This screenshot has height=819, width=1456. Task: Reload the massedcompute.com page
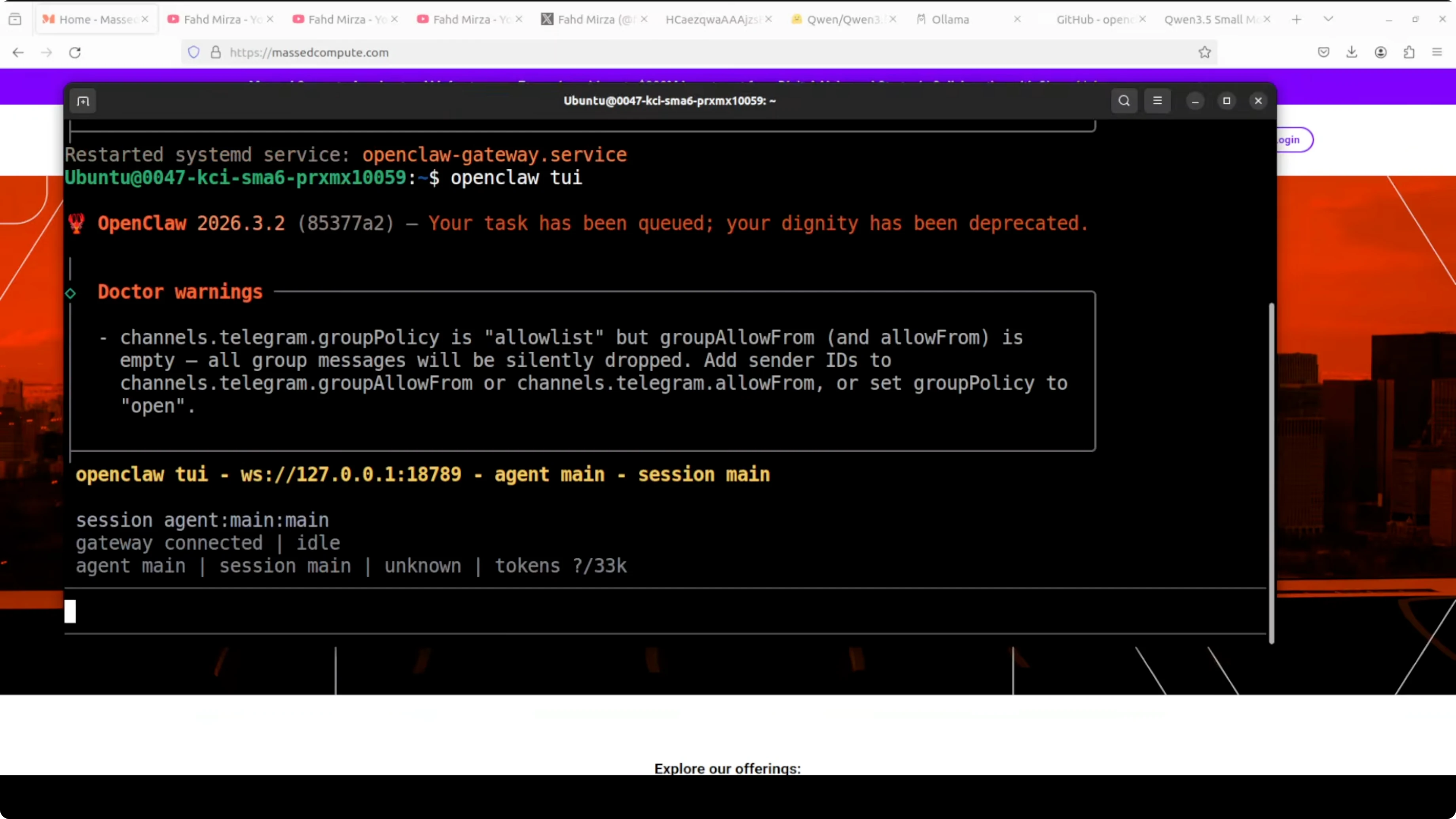click(x=75, y=52)
